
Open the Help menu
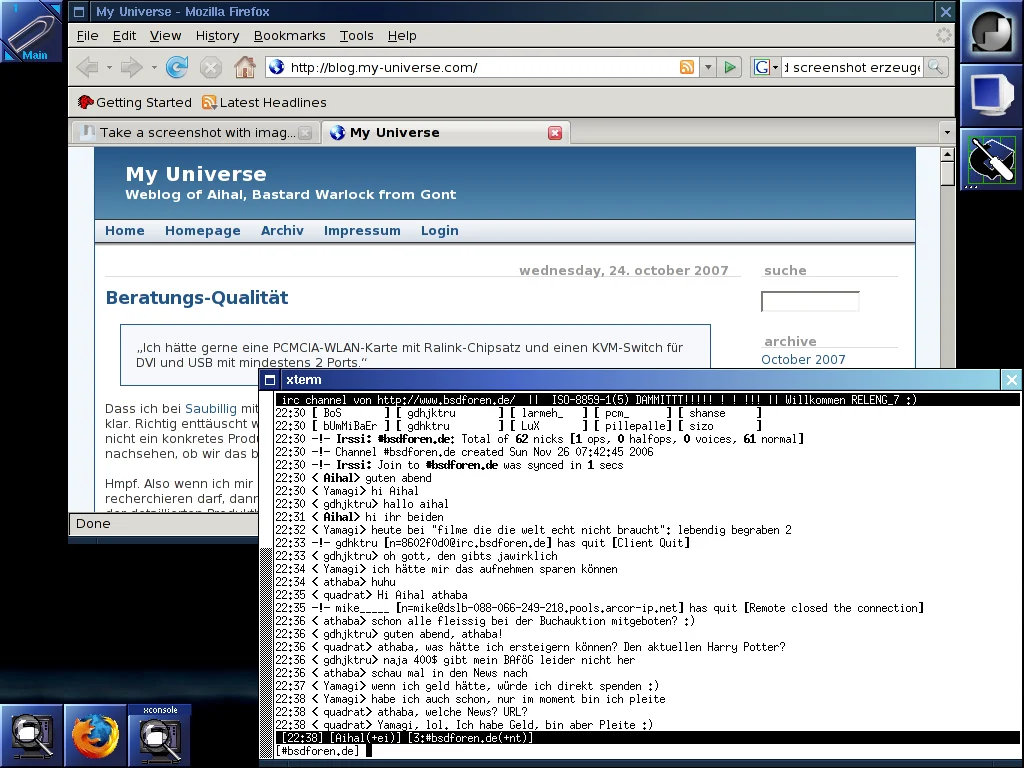402,36
